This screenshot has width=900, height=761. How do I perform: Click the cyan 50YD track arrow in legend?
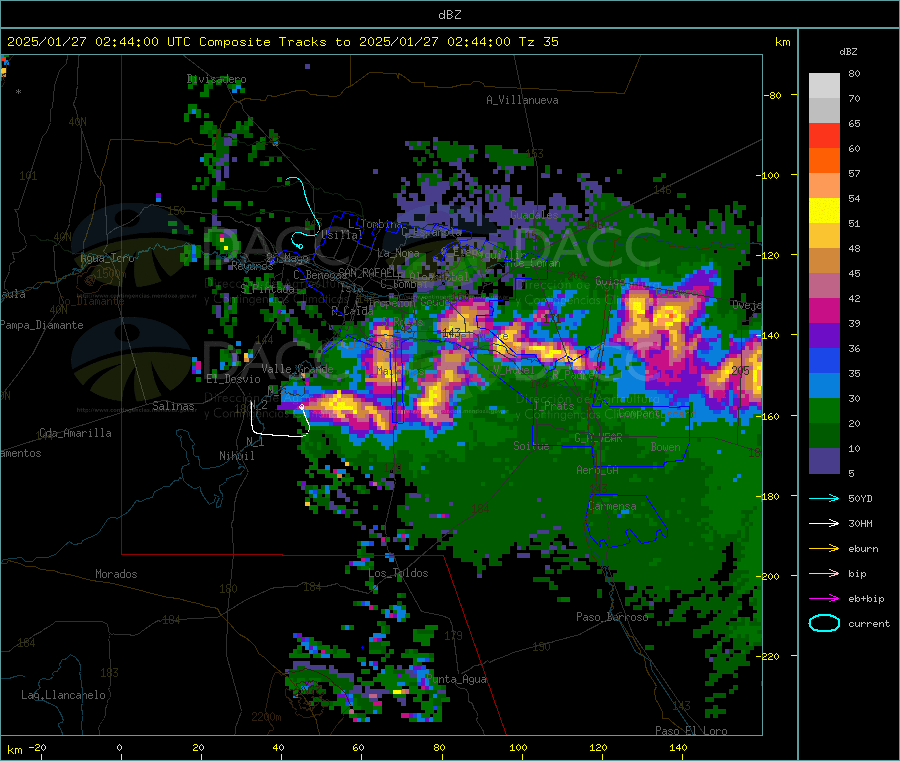click(824, 498)
